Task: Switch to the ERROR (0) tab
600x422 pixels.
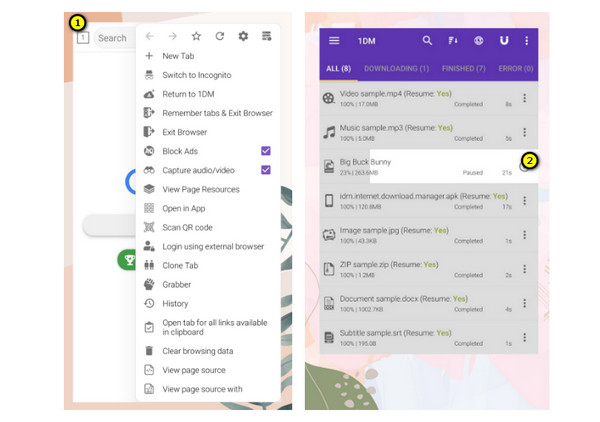Action: click(516, 68)
